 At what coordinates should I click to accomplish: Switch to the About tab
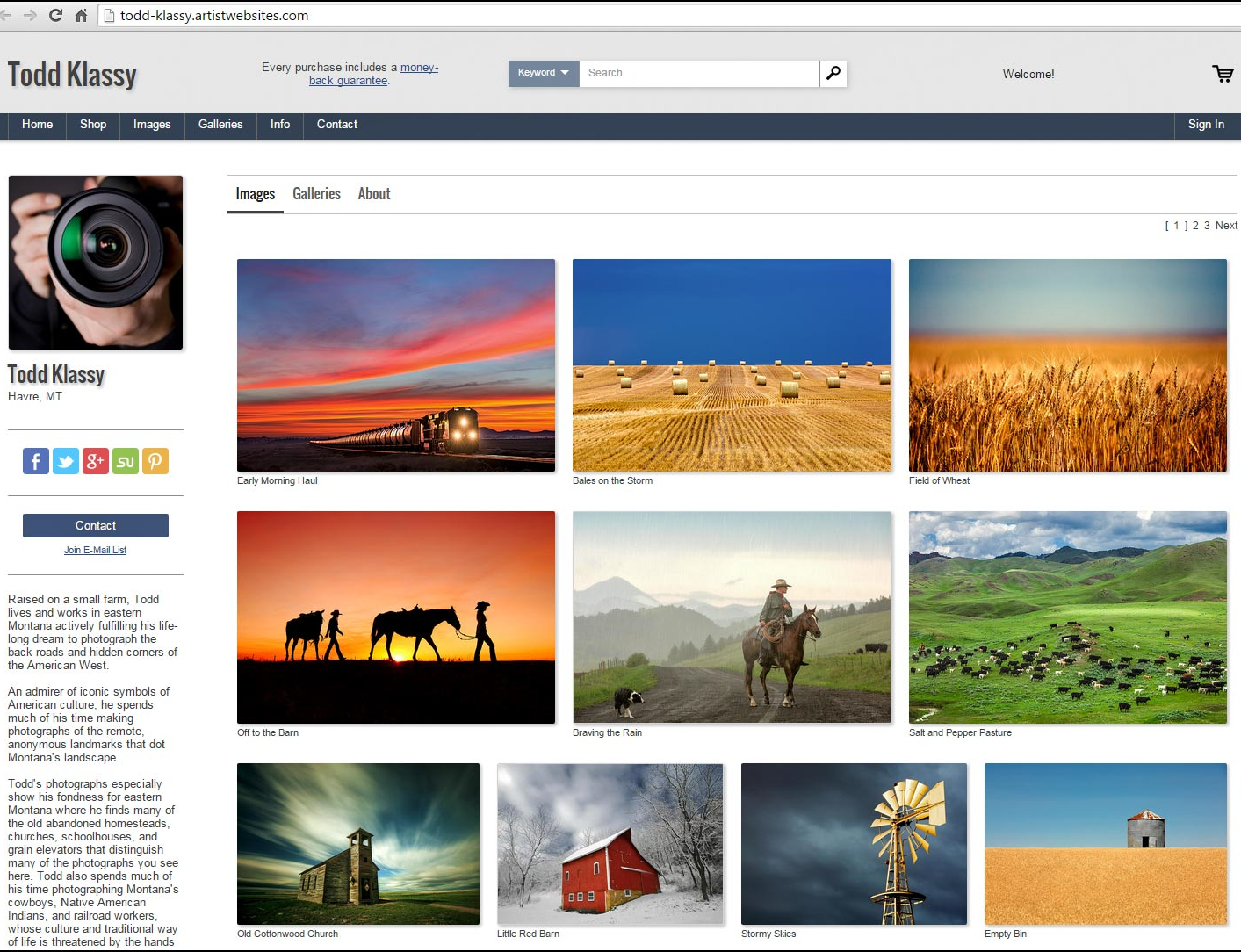coord(374,194)
